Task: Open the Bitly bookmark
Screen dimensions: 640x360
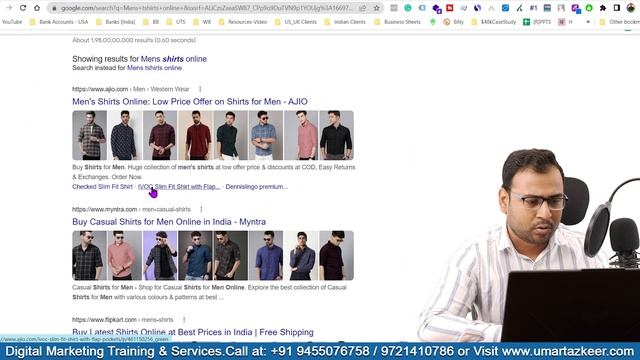Action: pyautogui.click(x=454, y=22)
